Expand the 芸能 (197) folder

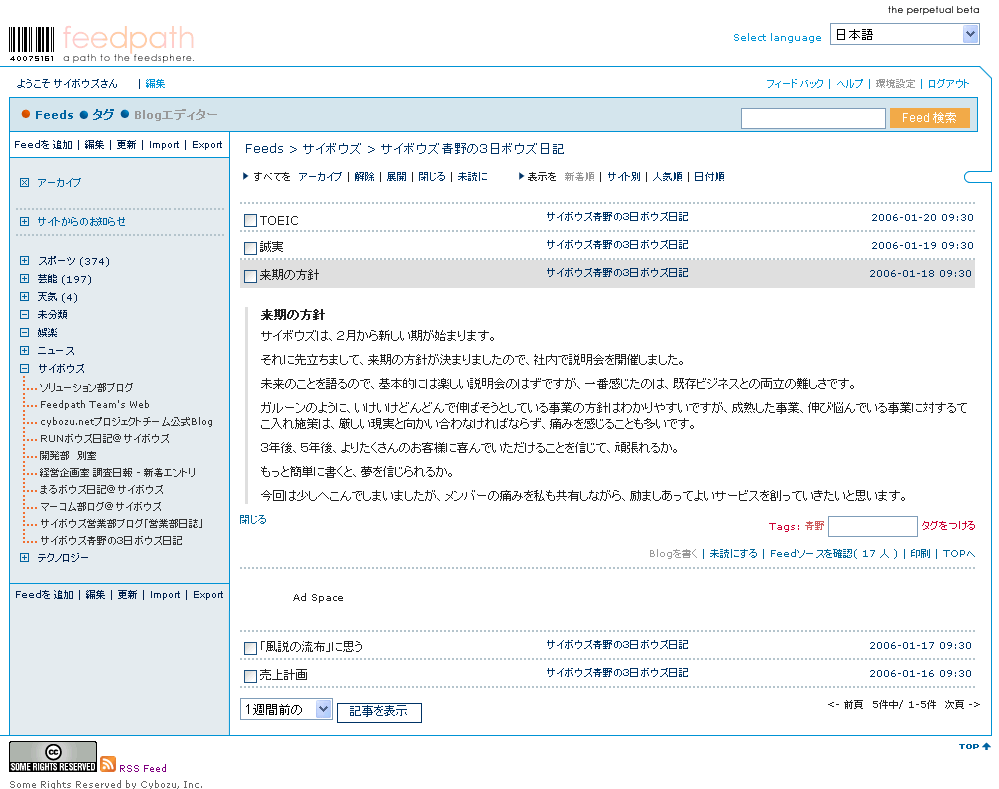point(24,279)
